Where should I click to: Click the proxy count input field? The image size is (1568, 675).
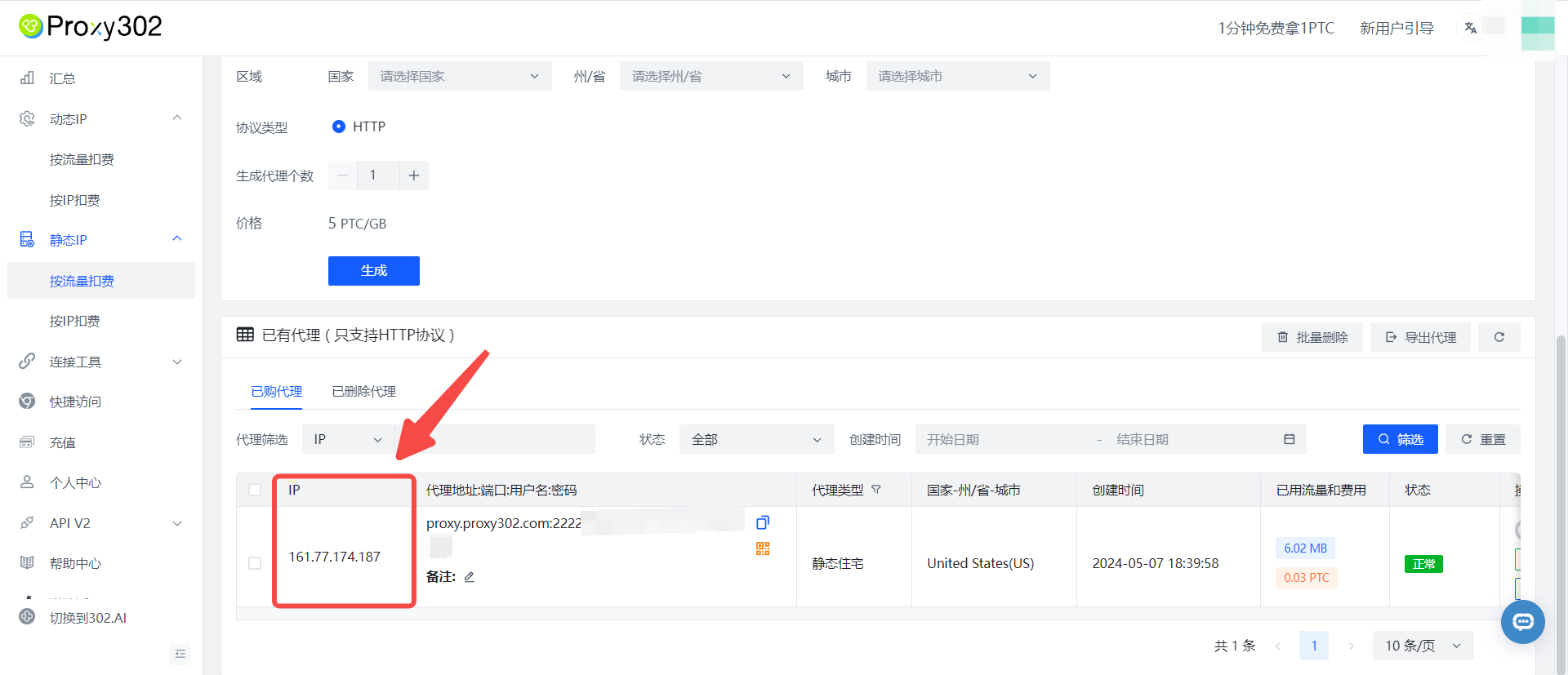(378, 175)
